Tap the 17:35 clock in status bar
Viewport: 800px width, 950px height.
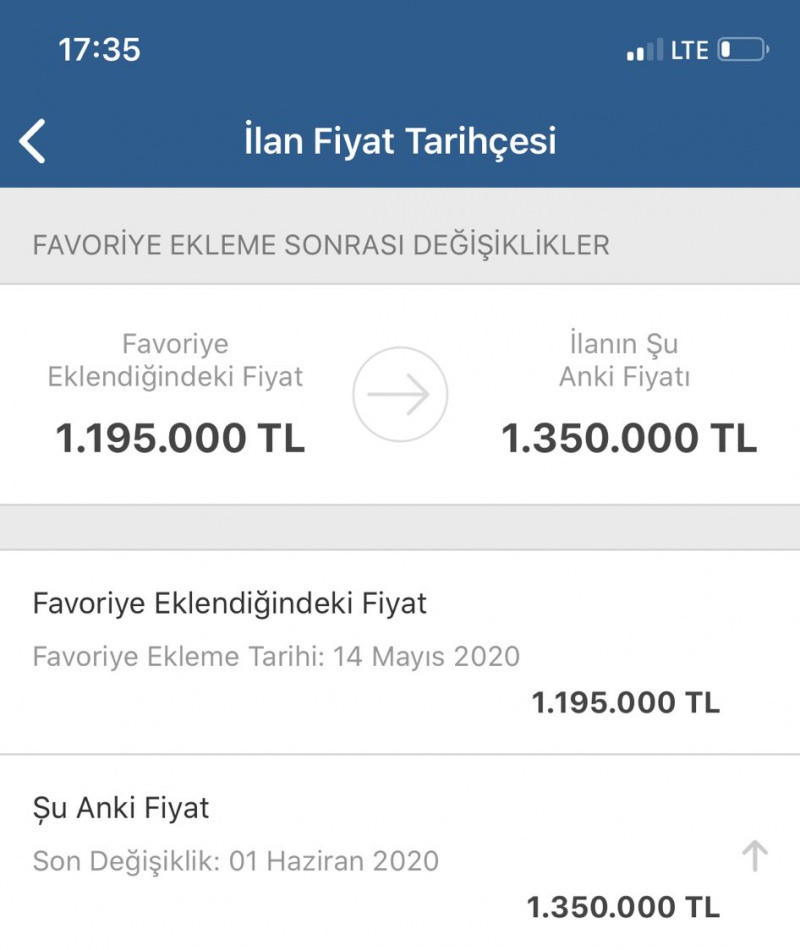pos(99,50)
